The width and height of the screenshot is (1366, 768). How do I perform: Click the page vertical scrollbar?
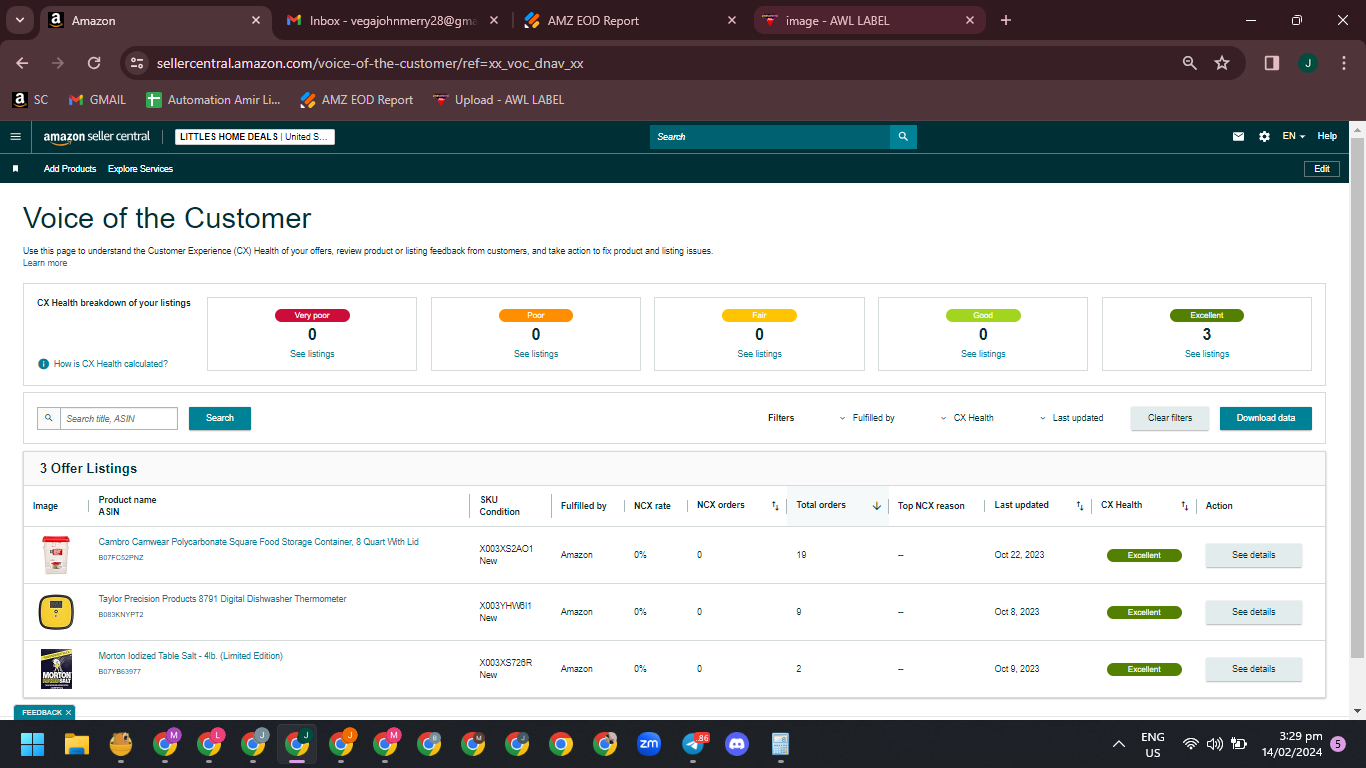[1357, 400]
